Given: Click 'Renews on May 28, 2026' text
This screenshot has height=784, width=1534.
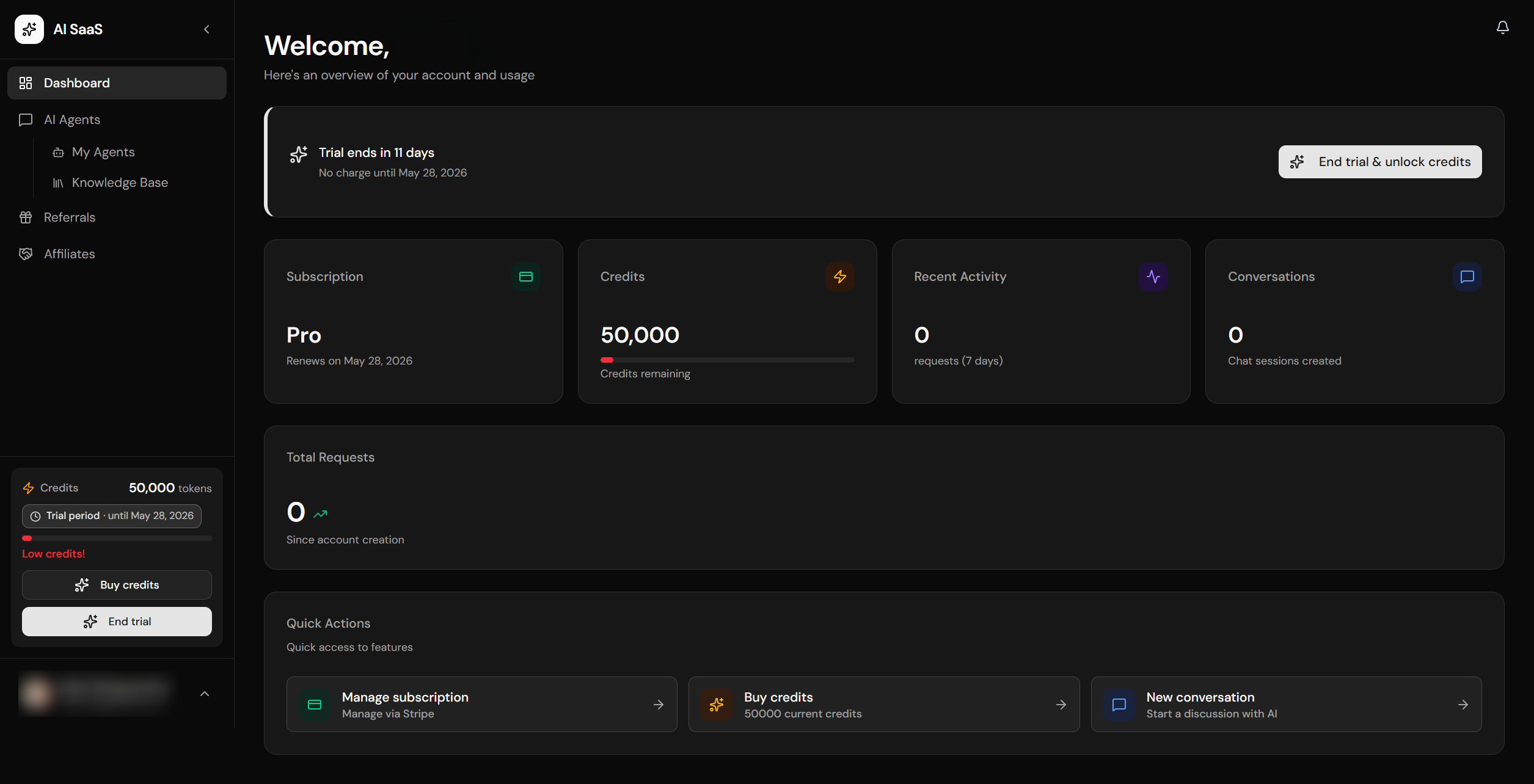Looking at the screenshot, I should (x=349, y=361).
